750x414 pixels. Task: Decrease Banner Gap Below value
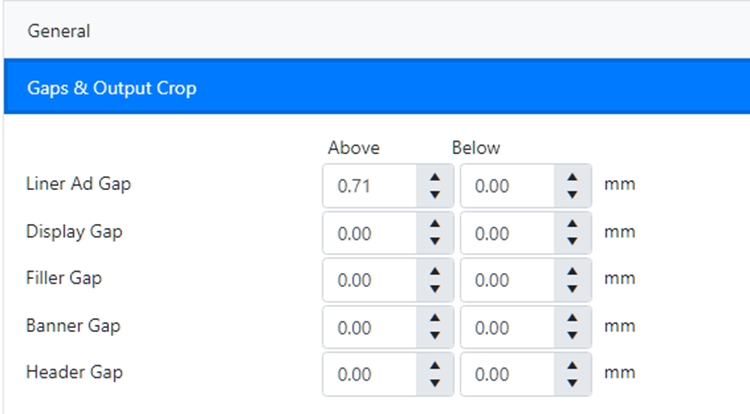click(572, 335)
